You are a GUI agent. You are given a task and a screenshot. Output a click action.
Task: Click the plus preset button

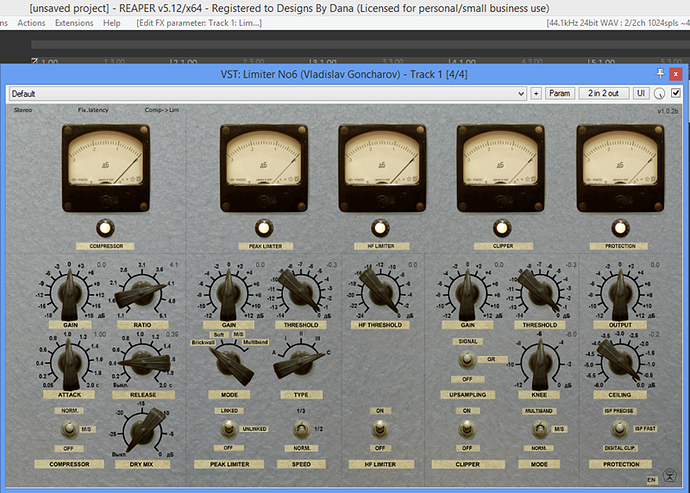tap(536, 93)
